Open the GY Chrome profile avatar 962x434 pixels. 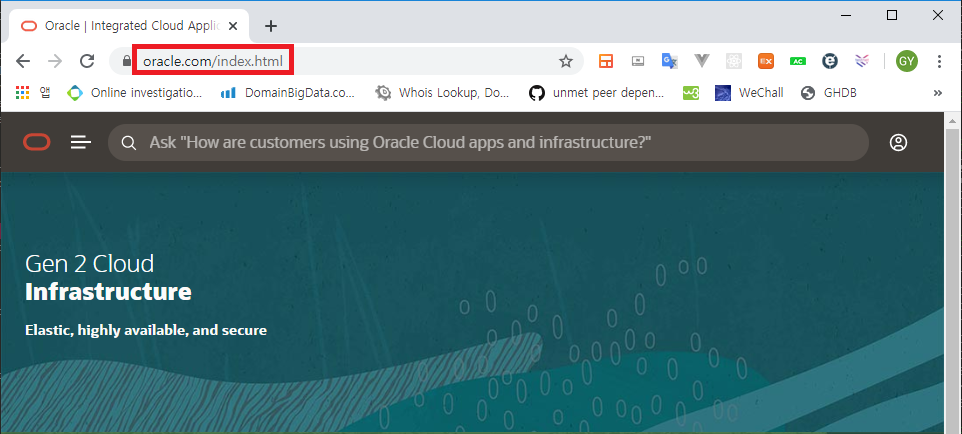[x=907, y=61]
